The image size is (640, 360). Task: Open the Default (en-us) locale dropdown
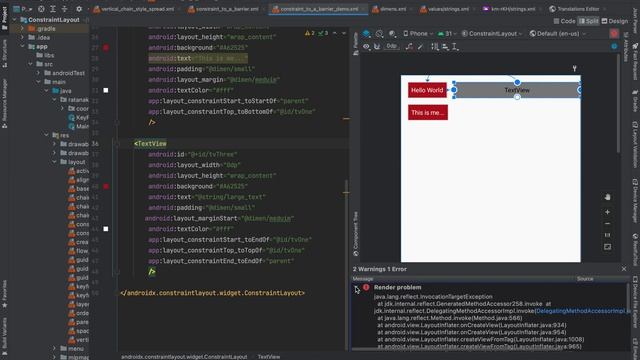click(x=558, y=33)
